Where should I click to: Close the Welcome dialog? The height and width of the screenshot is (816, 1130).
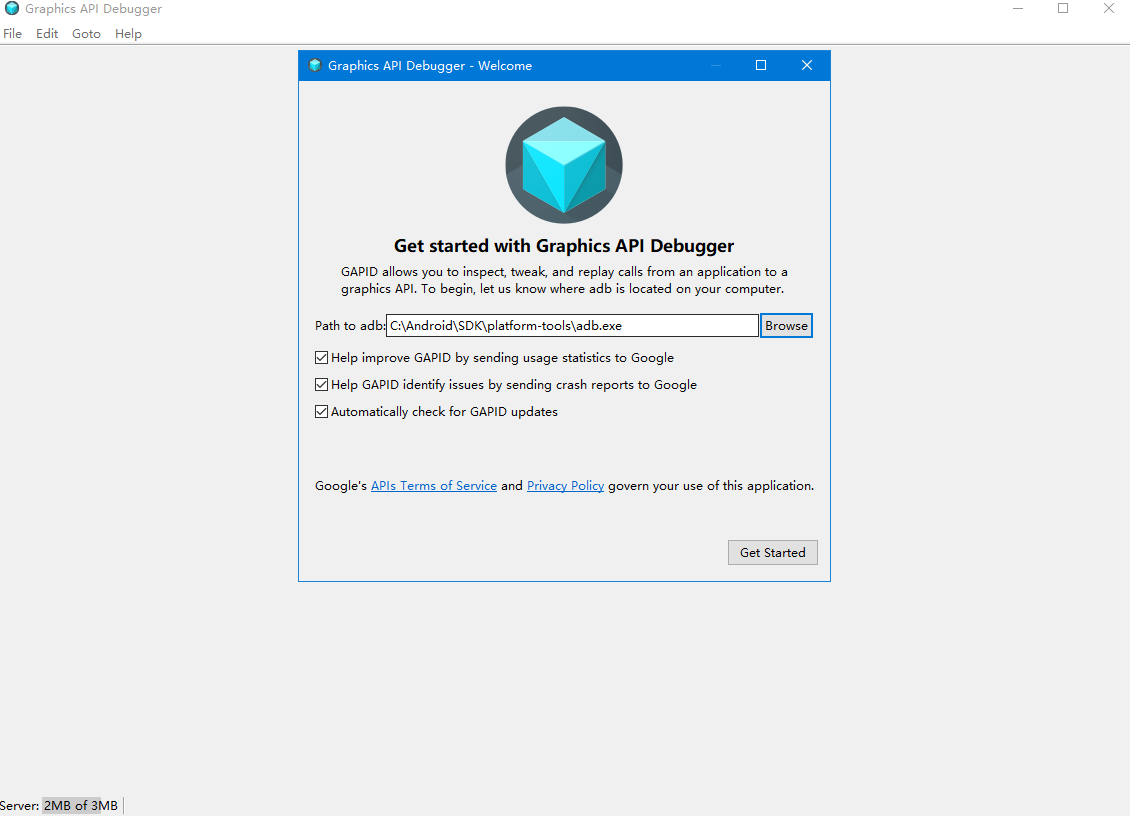(807, 66)
